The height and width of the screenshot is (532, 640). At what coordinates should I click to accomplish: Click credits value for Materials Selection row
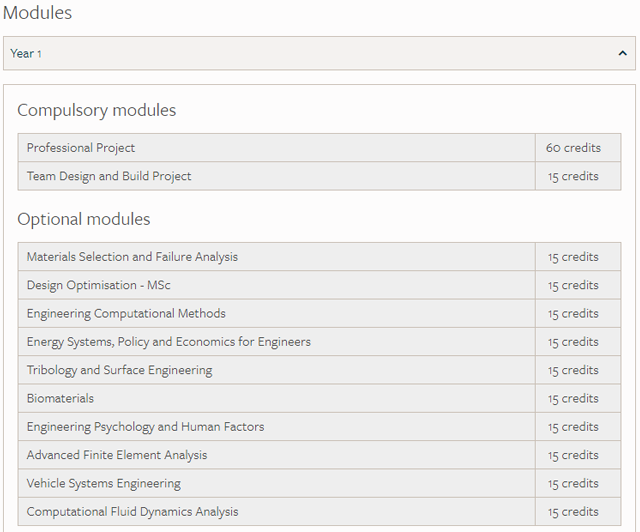coord(573,257)
